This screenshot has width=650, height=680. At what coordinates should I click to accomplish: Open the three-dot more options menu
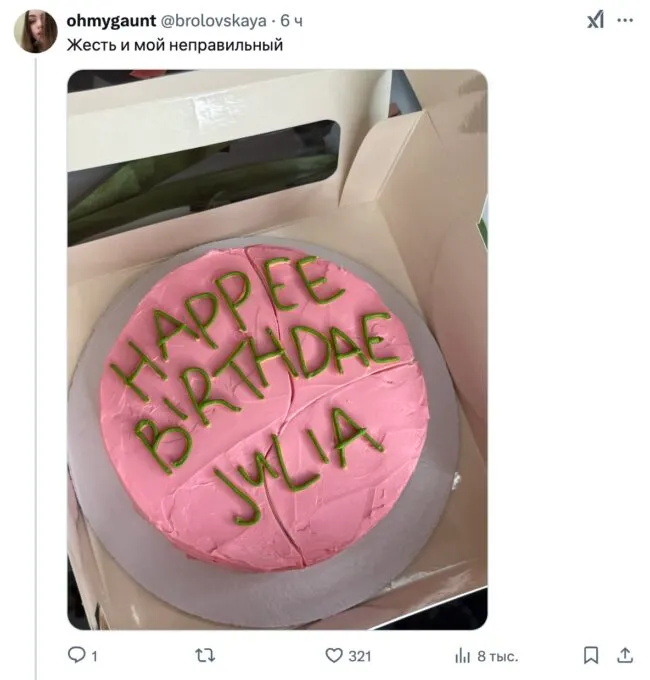click(625, 20)
